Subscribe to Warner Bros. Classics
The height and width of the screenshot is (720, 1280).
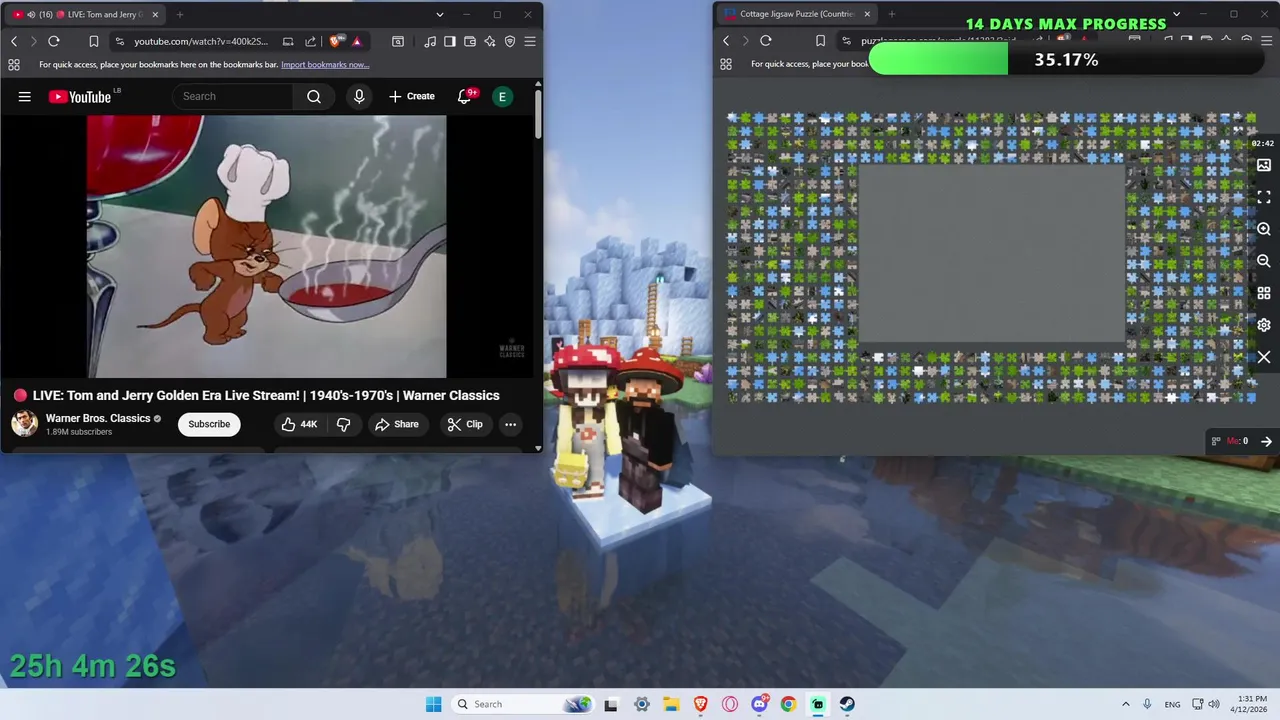[x=209, y=424]
